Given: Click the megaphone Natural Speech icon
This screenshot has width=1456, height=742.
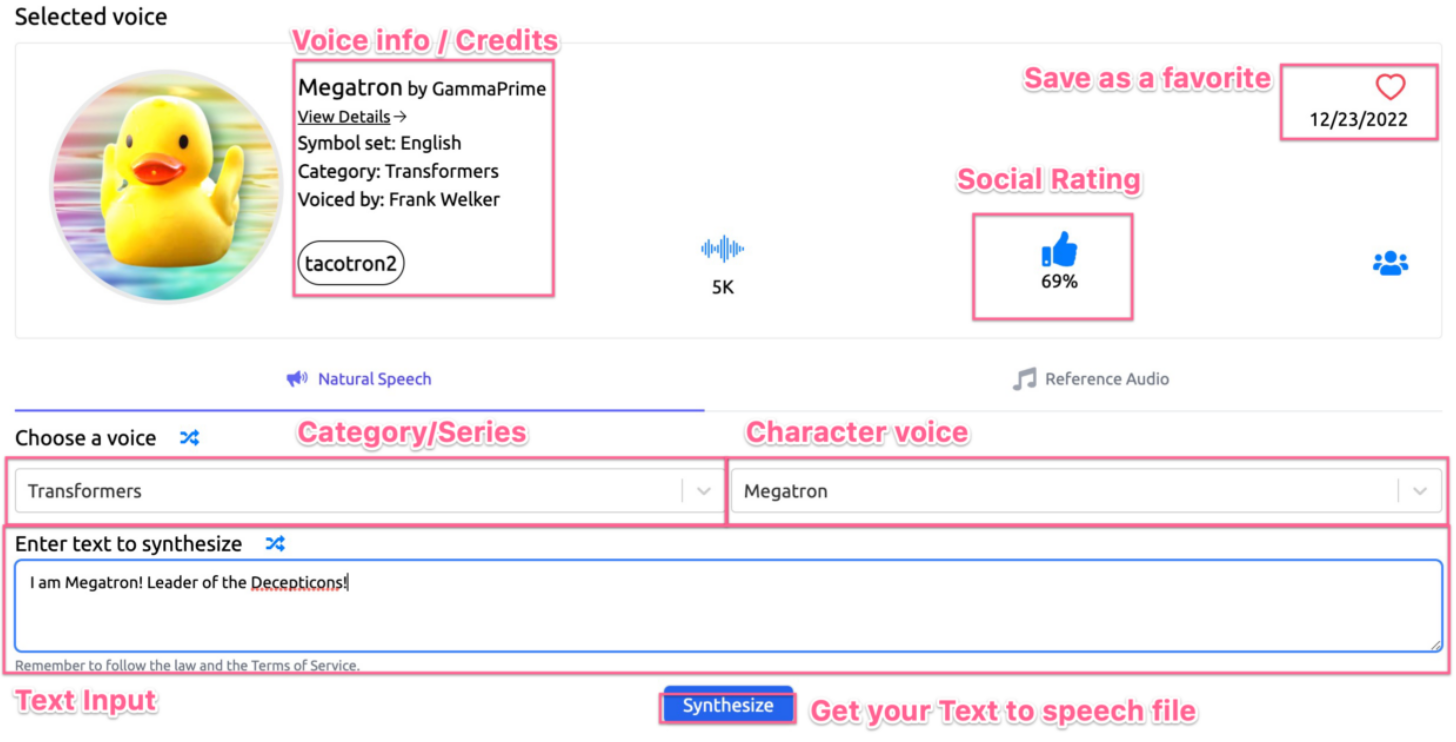Looking at the screenshot, I should click(x=296, y=379).
